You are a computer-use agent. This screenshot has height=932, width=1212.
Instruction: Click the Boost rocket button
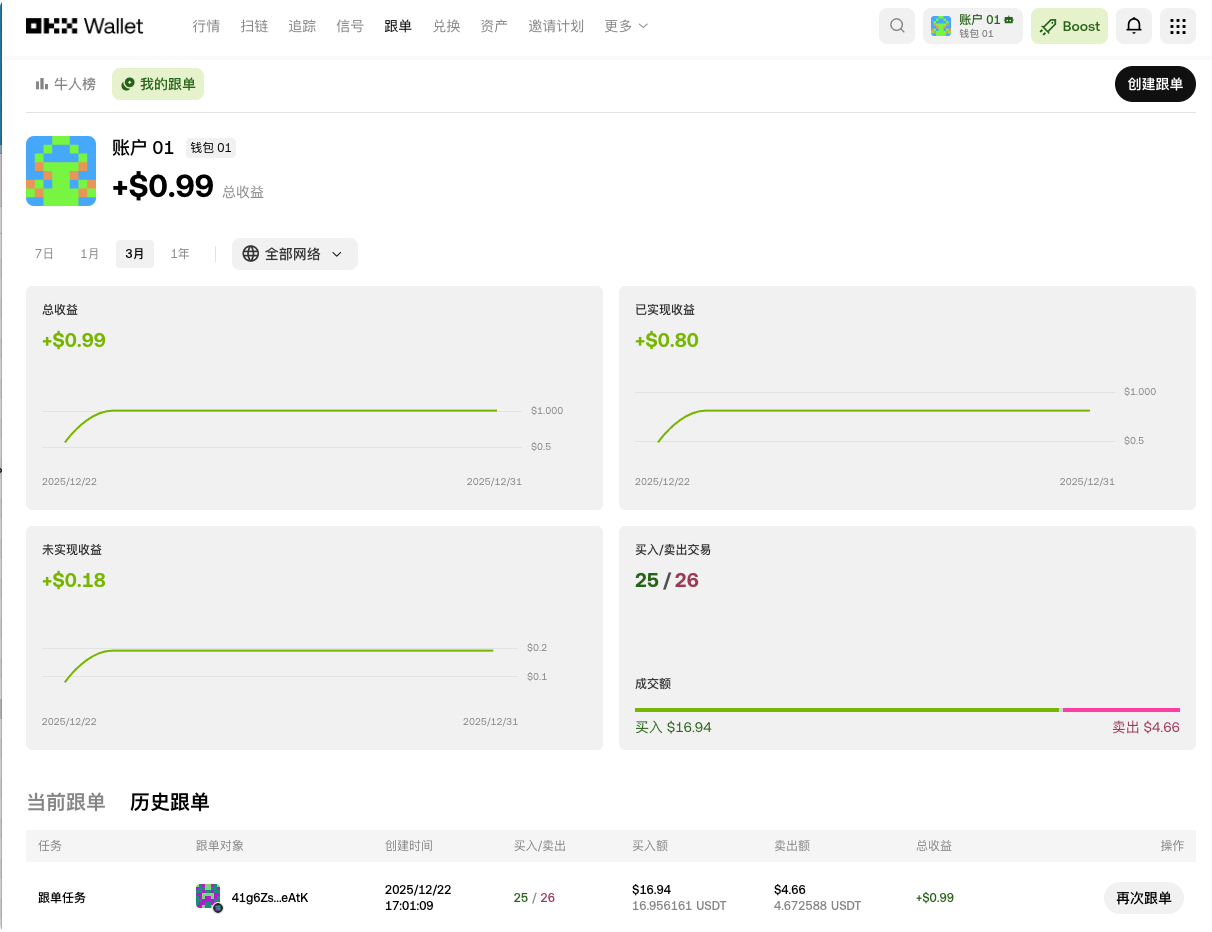point(1070,26)
